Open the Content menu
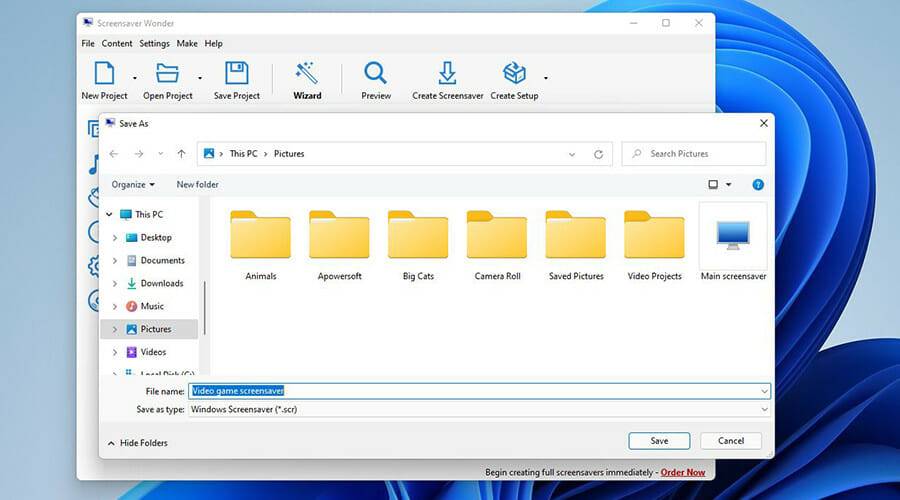The width and height of the screenshot is (900, 500). (x=117, y=43)
